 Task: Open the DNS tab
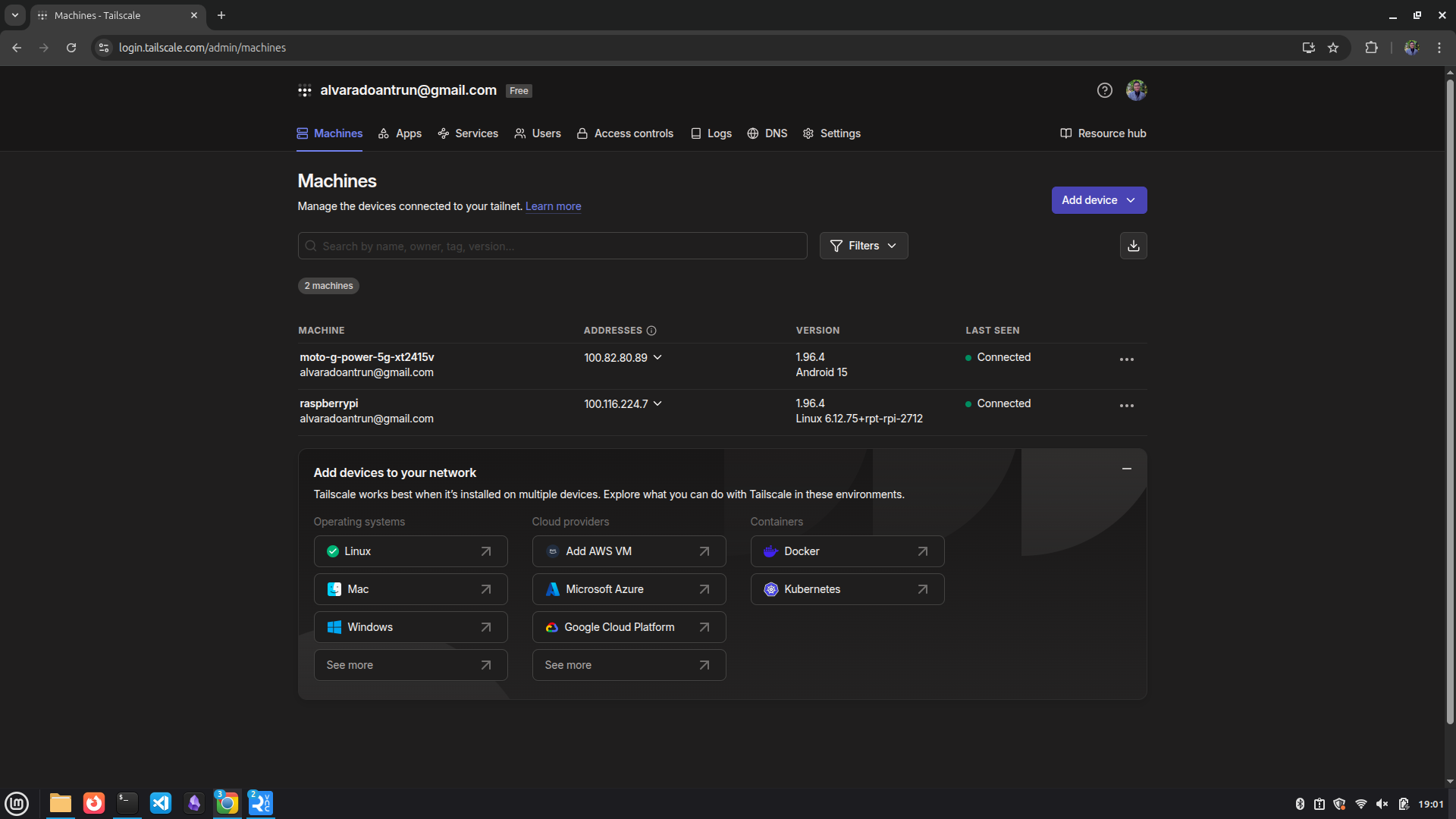[x=767, y=133]
